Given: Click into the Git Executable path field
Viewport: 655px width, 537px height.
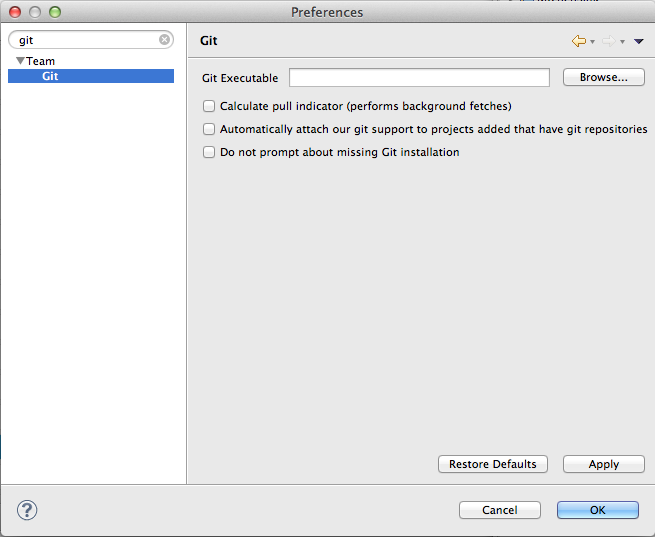Looking at the screenshot, I should coord(419,78).
